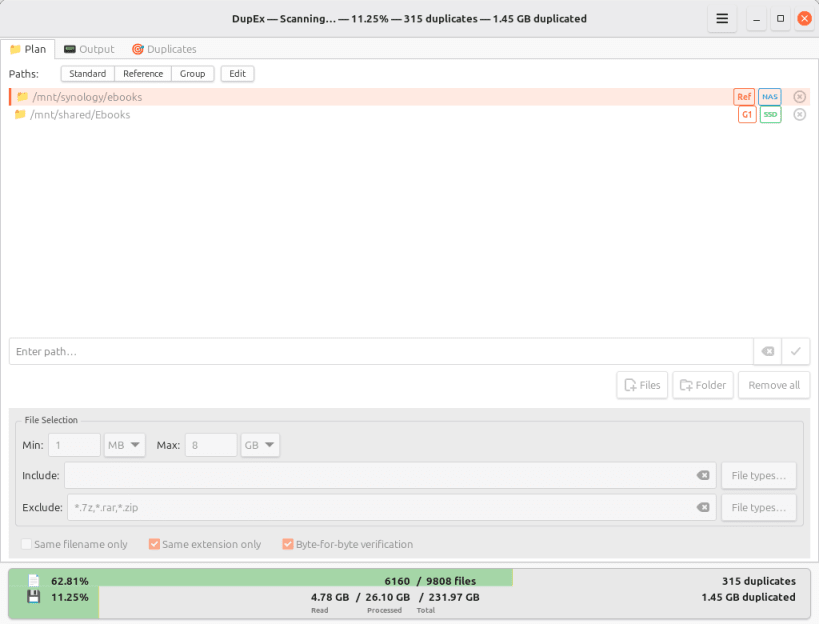The image size is (819, 624).
Task: Open the hamburger menu in title bar
Action: tap(722, 19)
